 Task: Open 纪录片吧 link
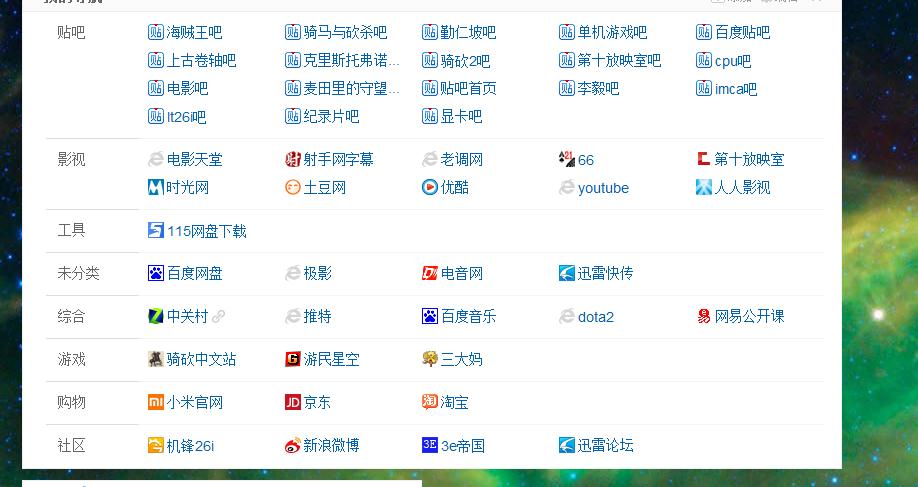331,116
